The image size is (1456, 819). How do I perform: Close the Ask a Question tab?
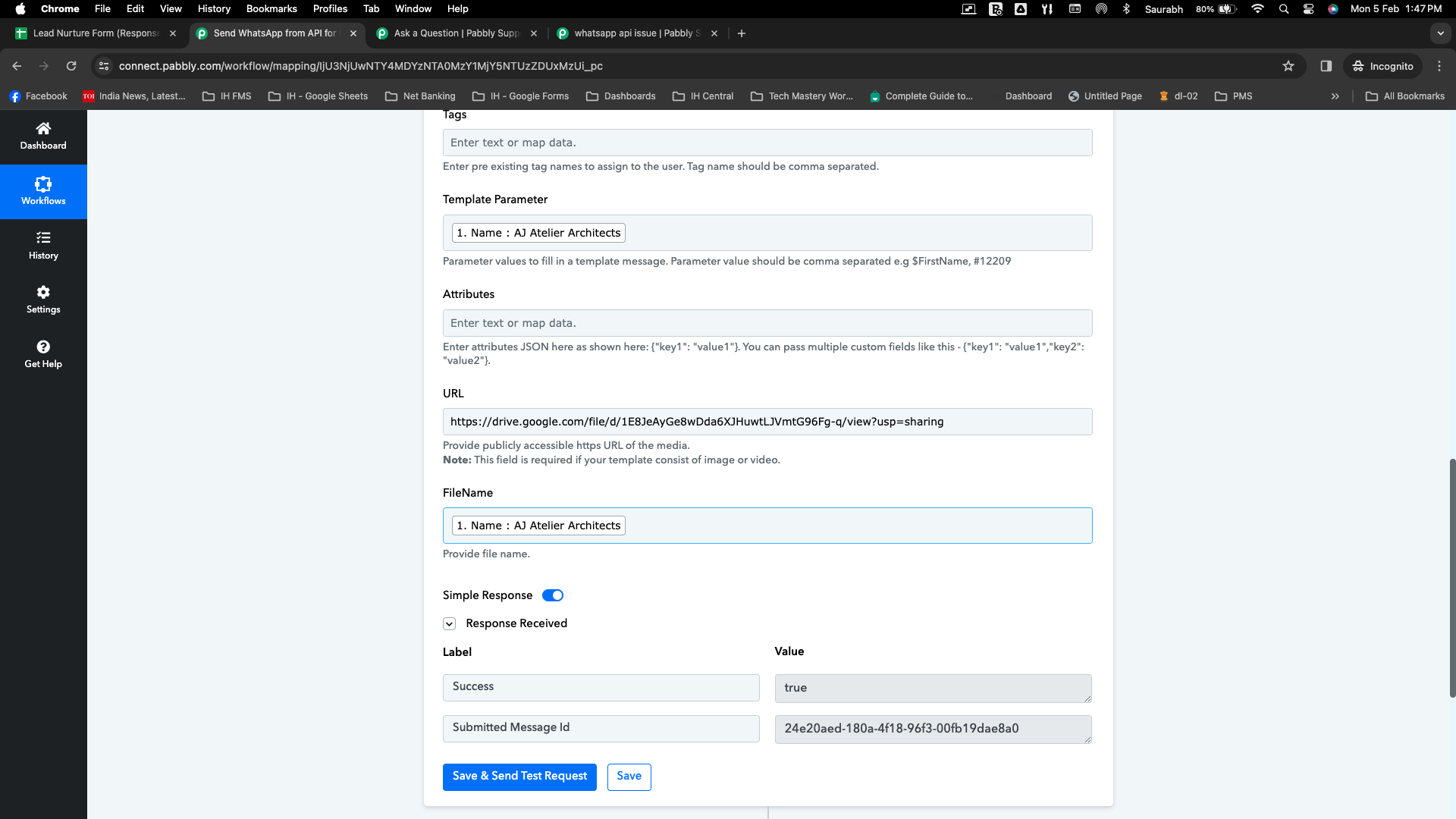point(534,33)
